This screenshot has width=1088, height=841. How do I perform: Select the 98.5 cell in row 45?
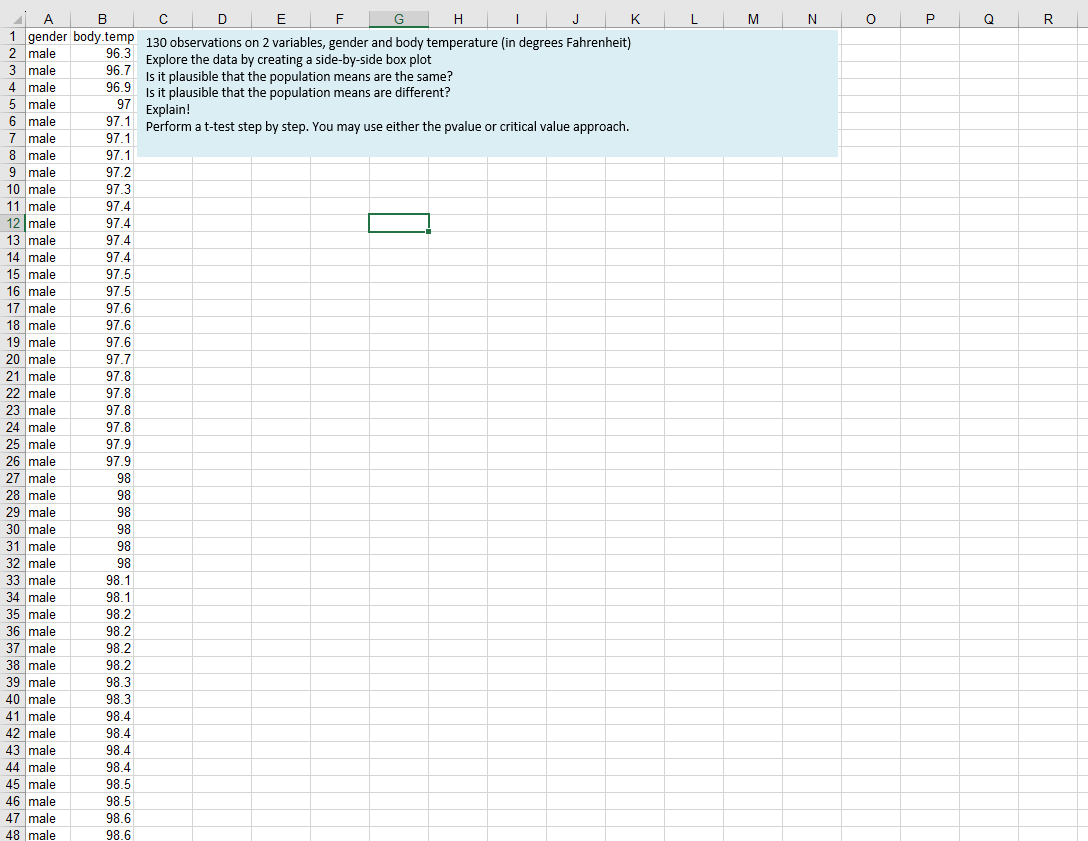click(x=102, y=784)
